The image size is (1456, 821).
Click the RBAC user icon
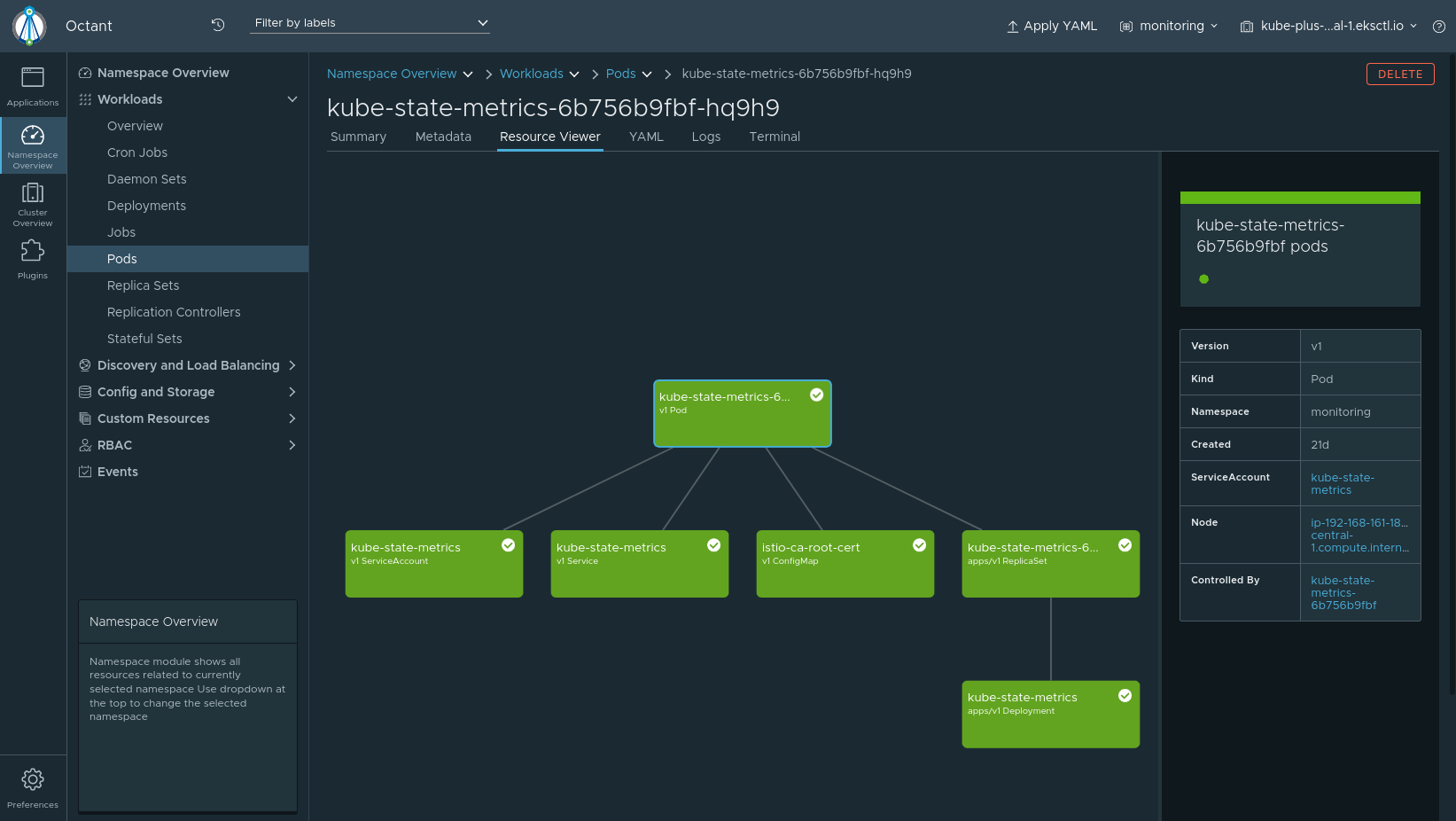tap(85, 445)
